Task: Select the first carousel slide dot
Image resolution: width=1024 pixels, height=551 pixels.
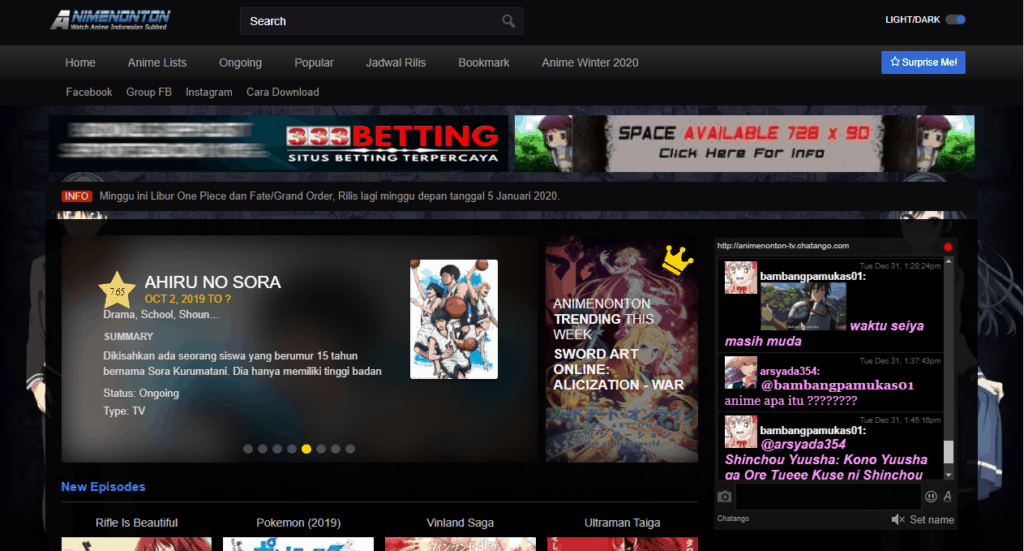Action: 248,449
